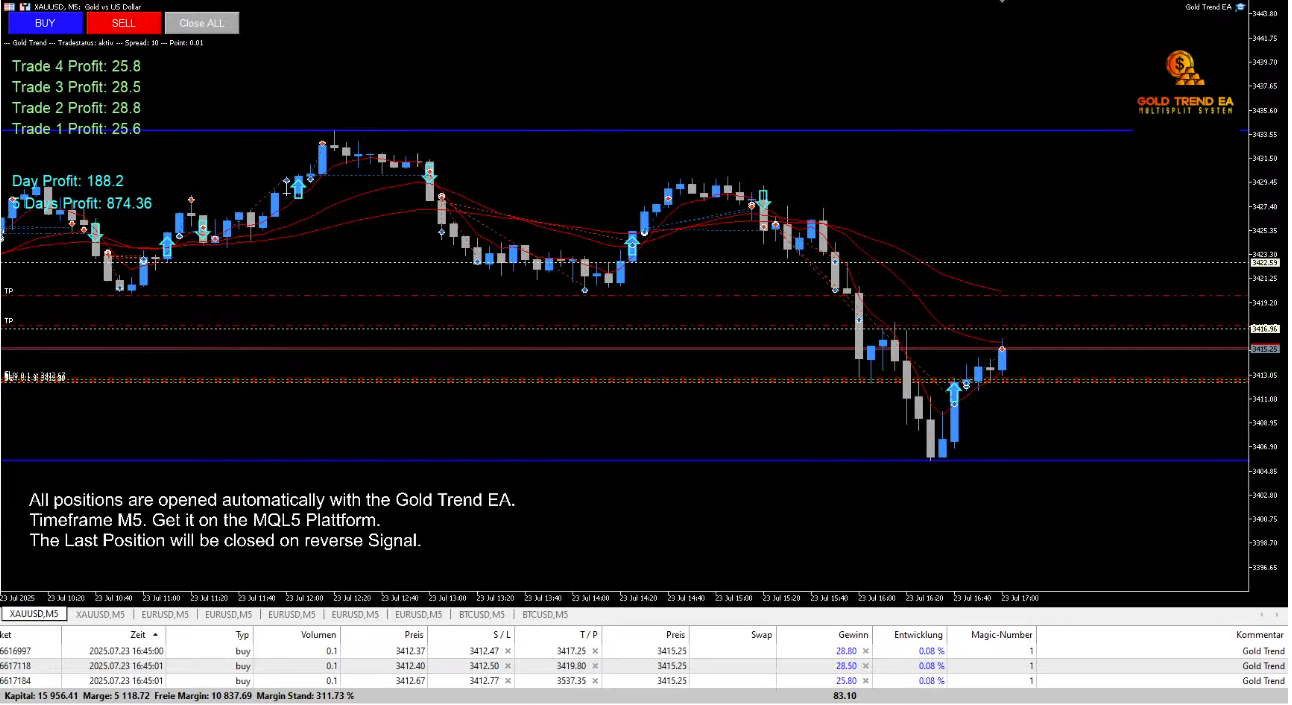
Task: Click the grey Close ALL button
Action: coord(201,23)
